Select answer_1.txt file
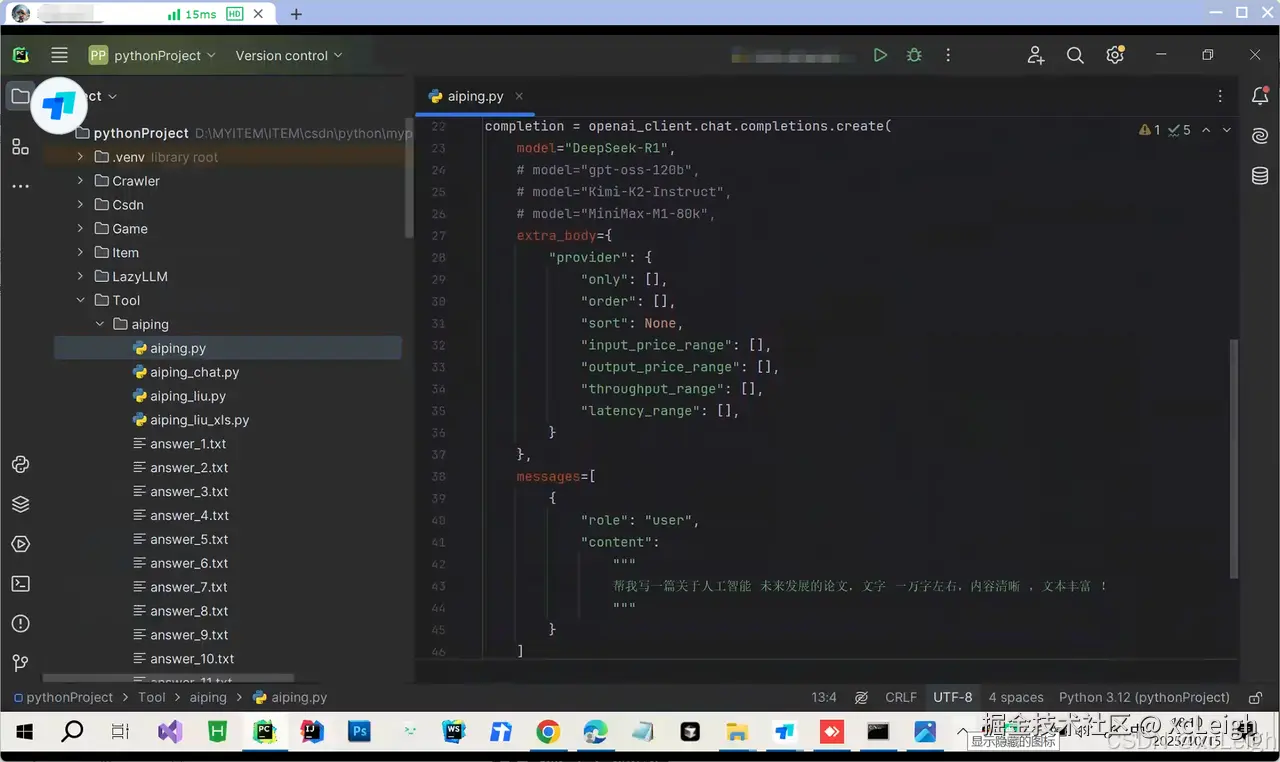This screenshot has height=762, width=1280. pos(180,444)
